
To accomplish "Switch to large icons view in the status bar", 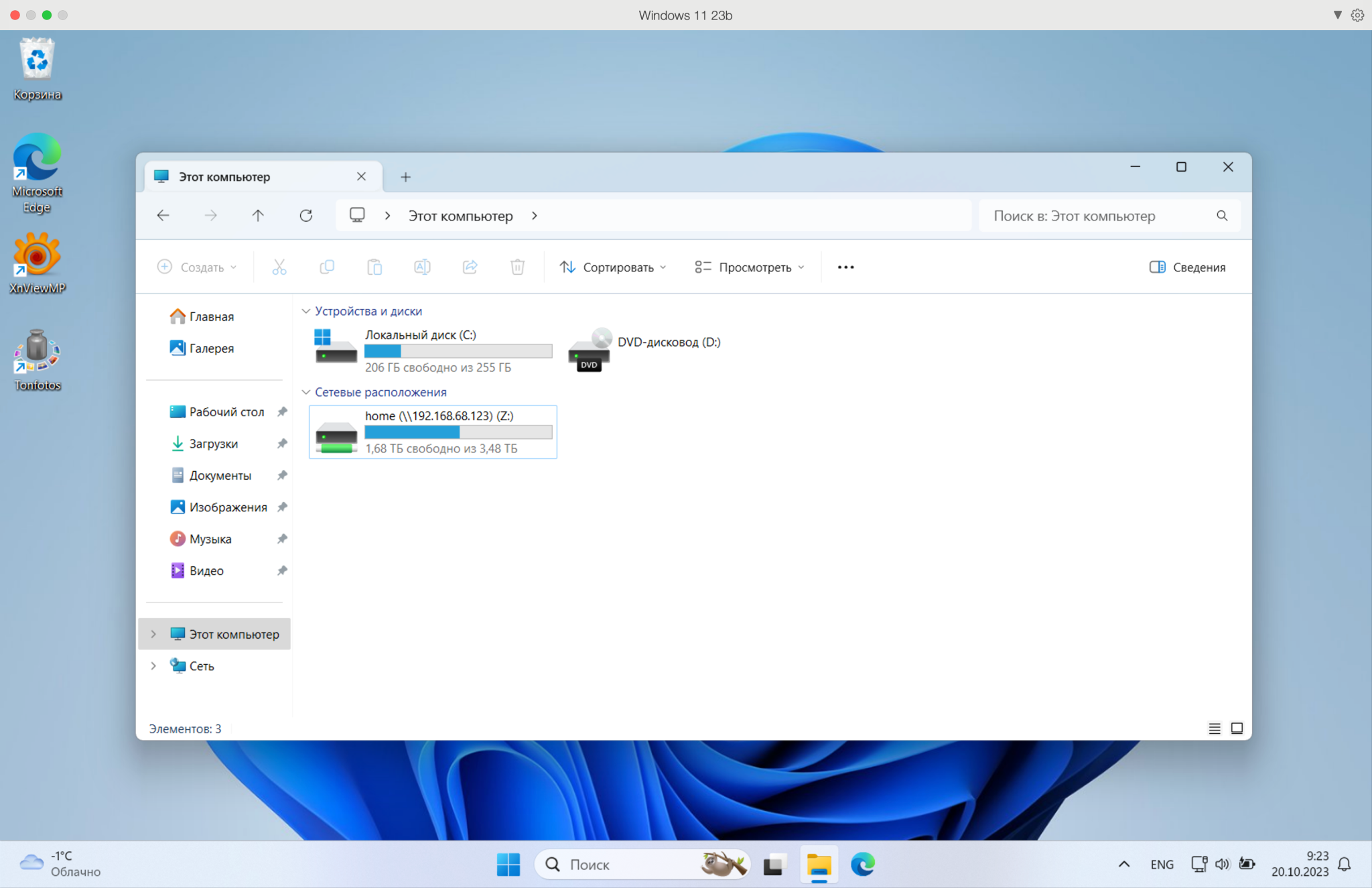I will tap(1237, 728).
